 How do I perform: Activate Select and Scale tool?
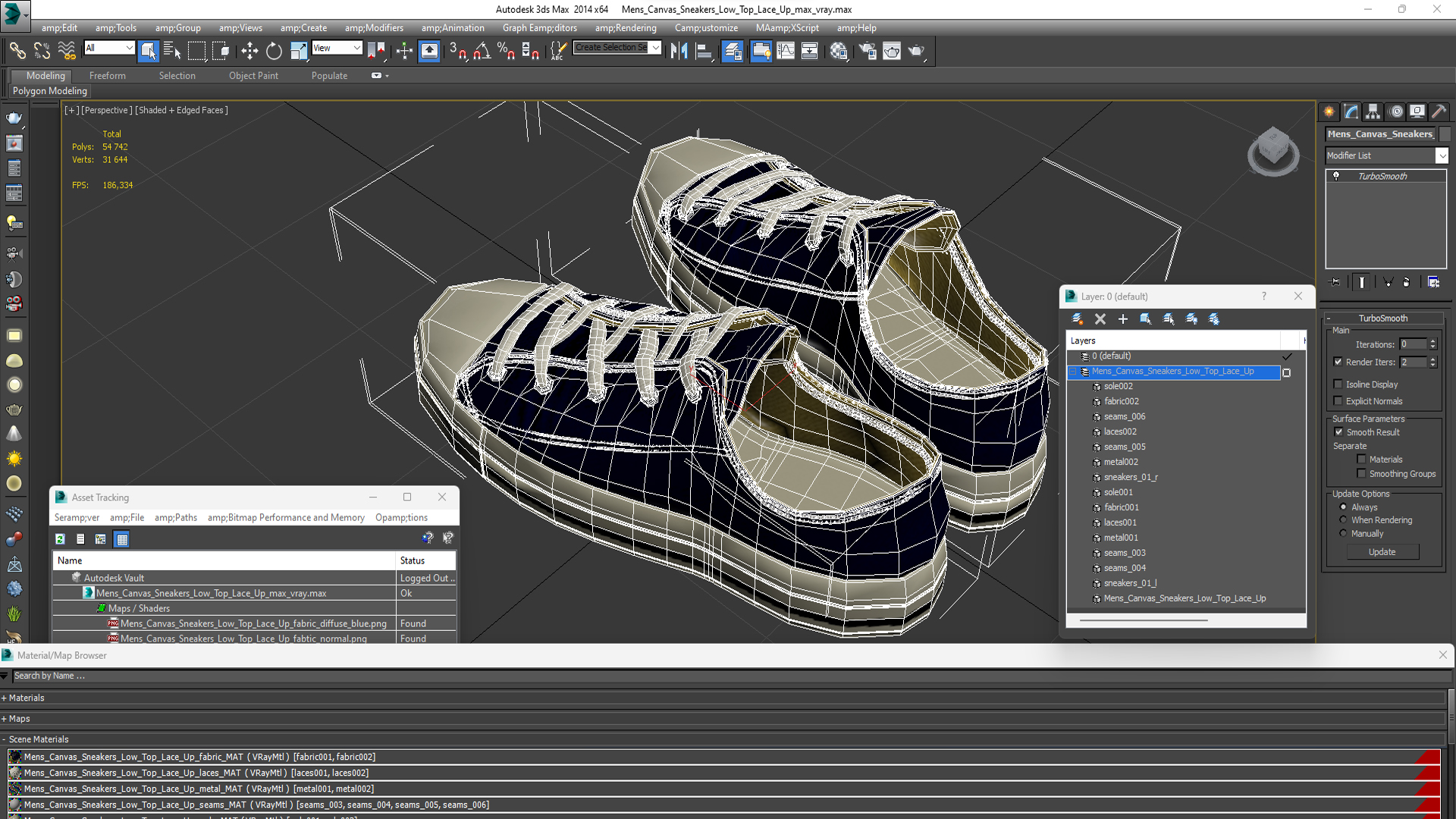click(299, 51)
